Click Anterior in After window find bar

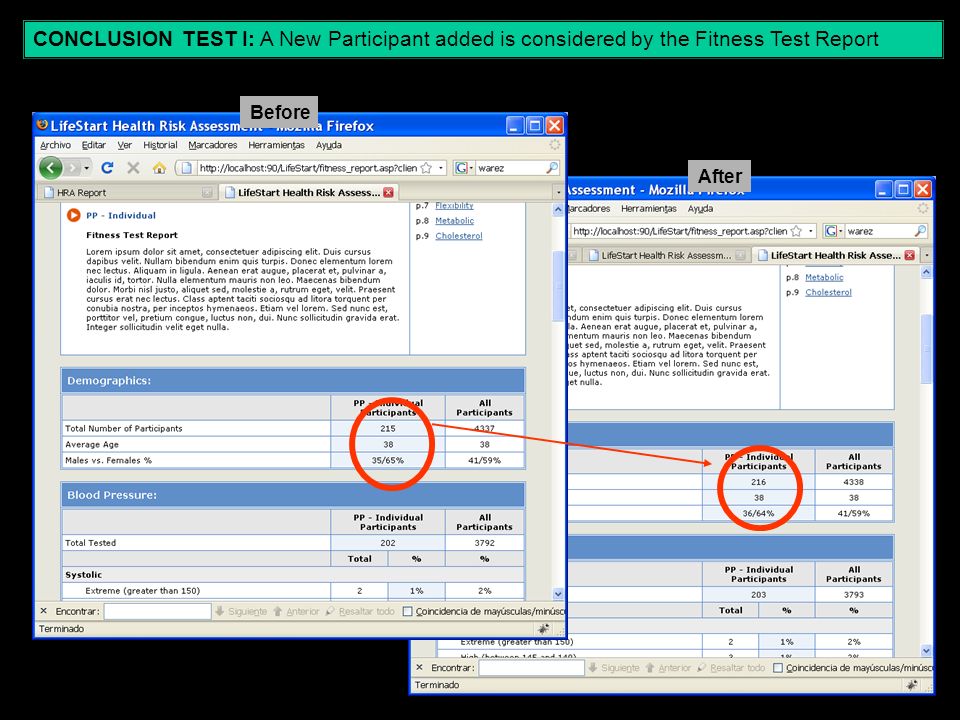click(669, 668)
